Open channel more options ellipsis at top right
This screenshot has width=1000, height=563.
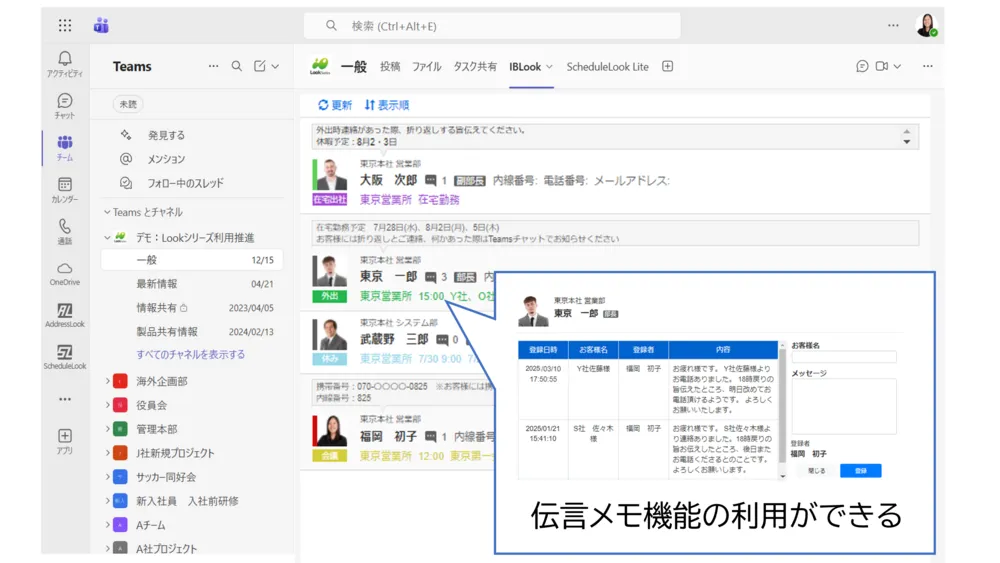(x=928, y=66)
